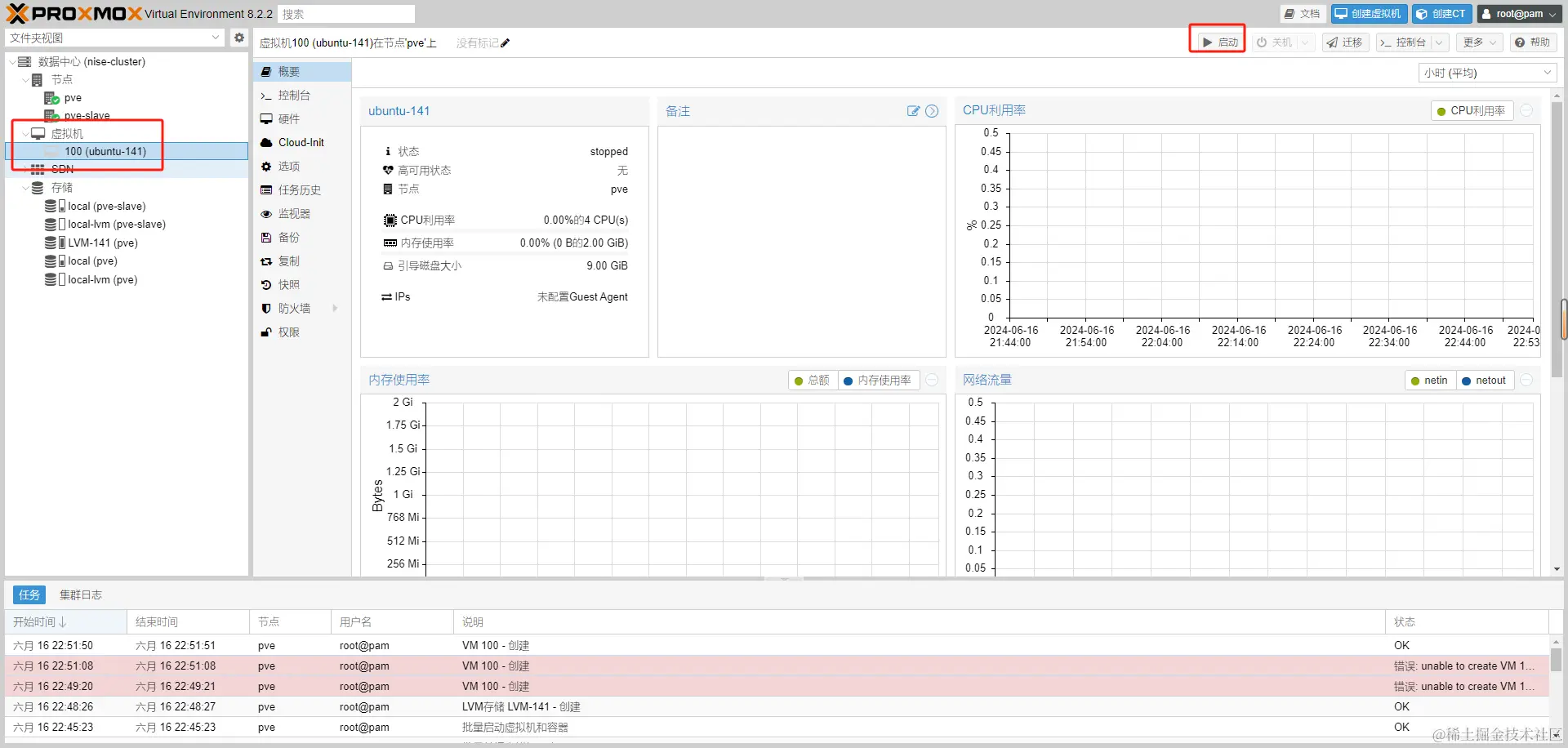Sort tasks by 状态 column header

coord(1468,622)
